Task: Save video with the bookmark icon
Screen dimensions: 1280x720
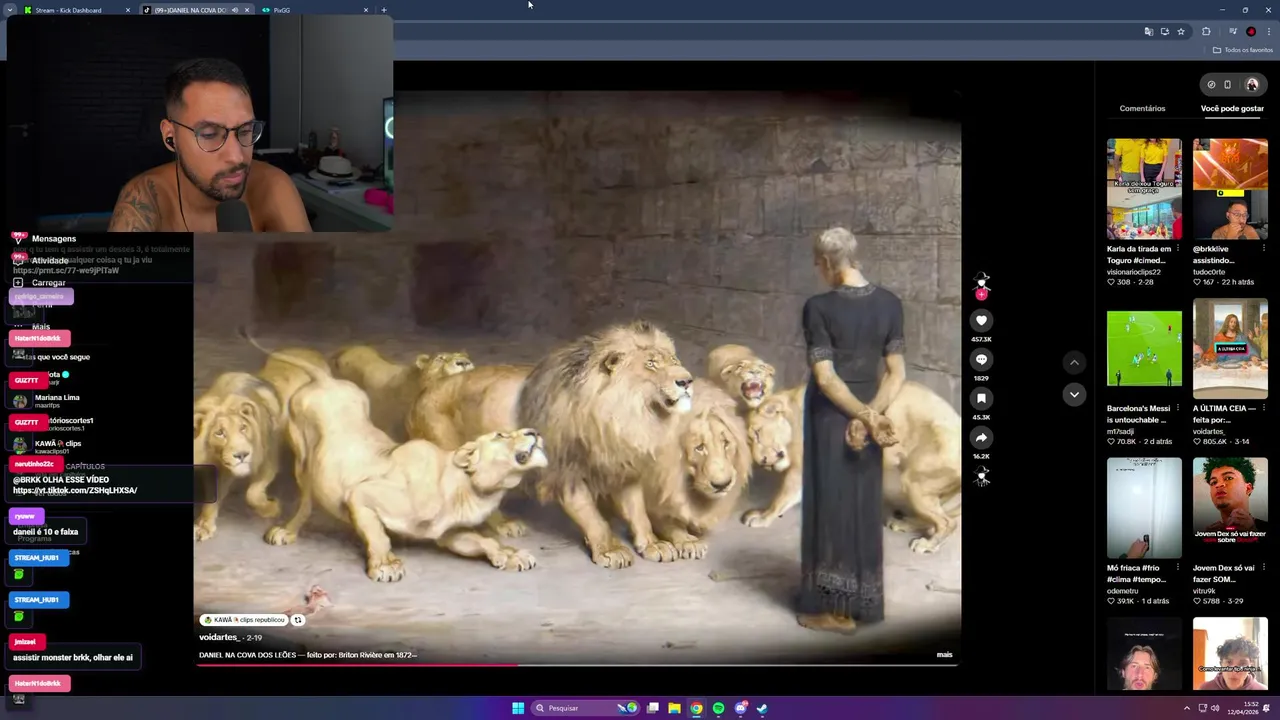Action: tap(981, 398)
